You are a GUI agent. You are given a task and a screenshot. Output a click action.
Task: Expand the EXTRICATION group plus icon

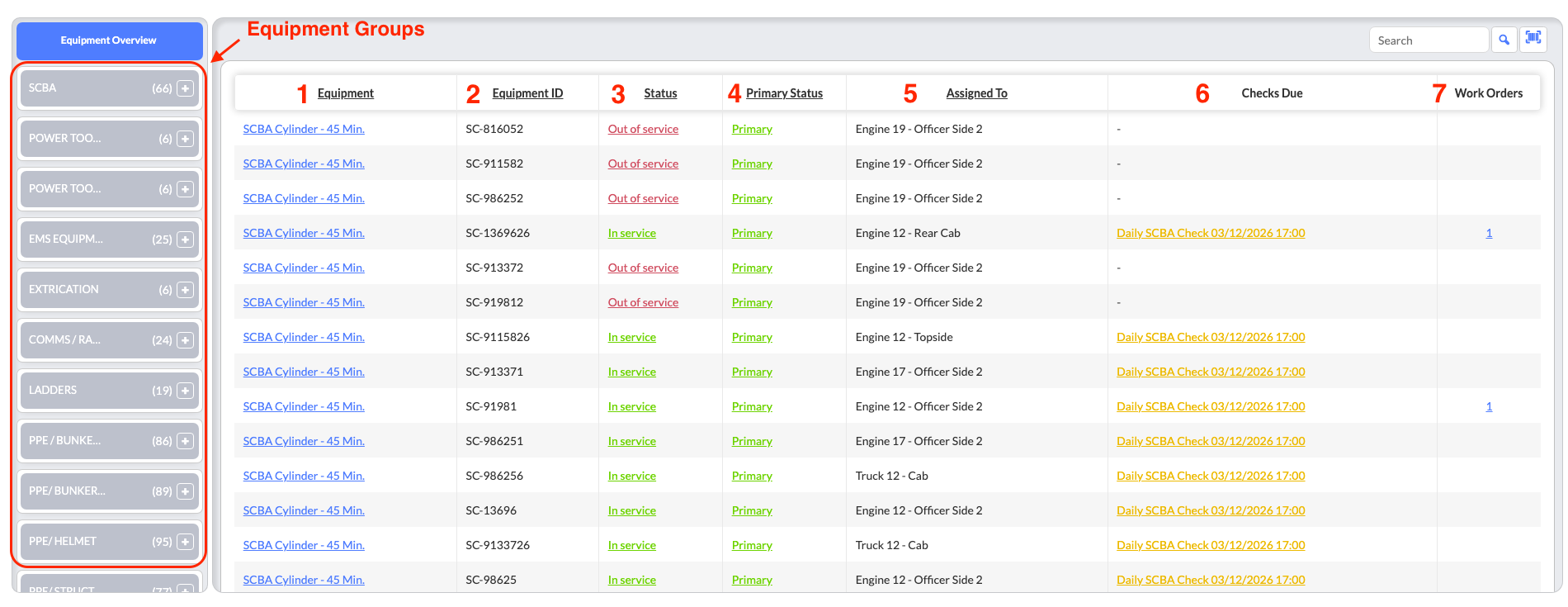[x=186, y=290]
